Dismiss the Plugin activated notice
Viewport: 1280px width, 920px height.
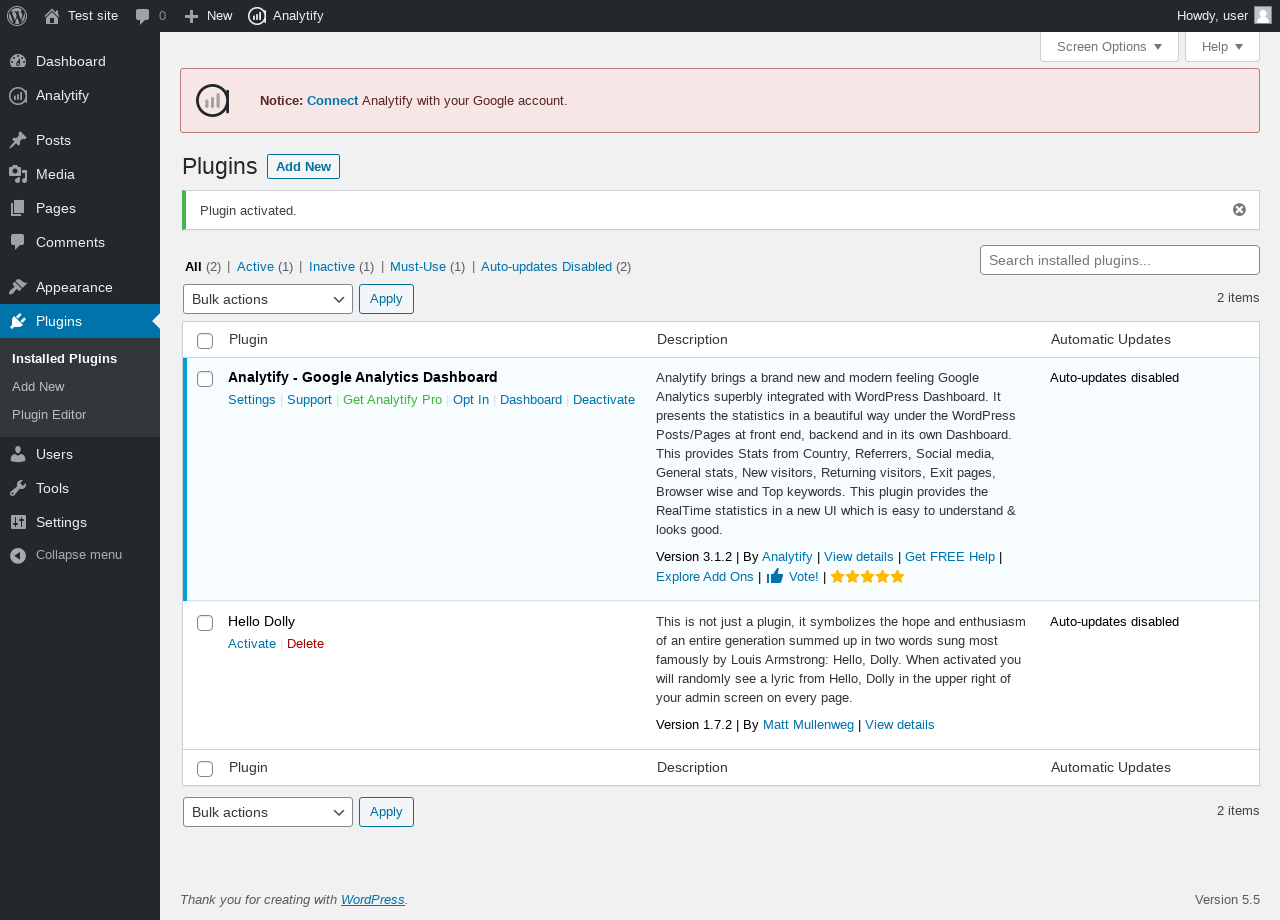click(x=1239, y=210)
